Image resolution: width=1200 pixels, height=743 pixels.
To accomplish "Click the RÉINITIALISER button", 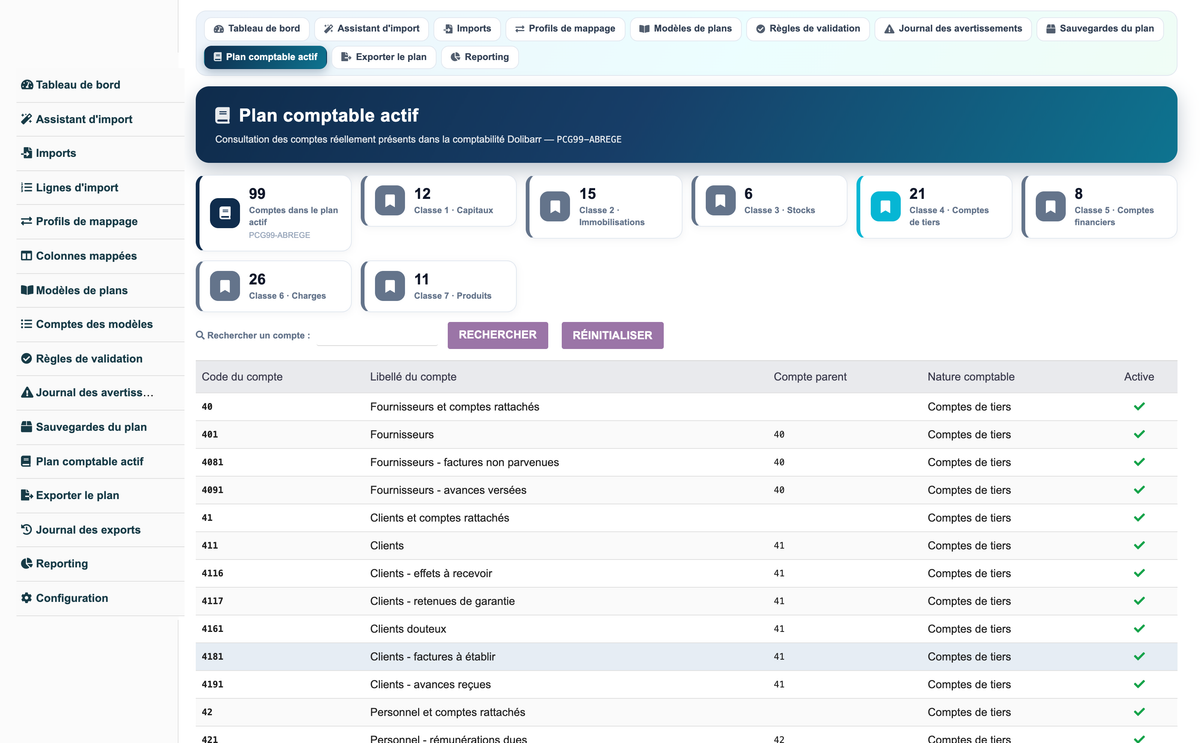I will 613,335.
